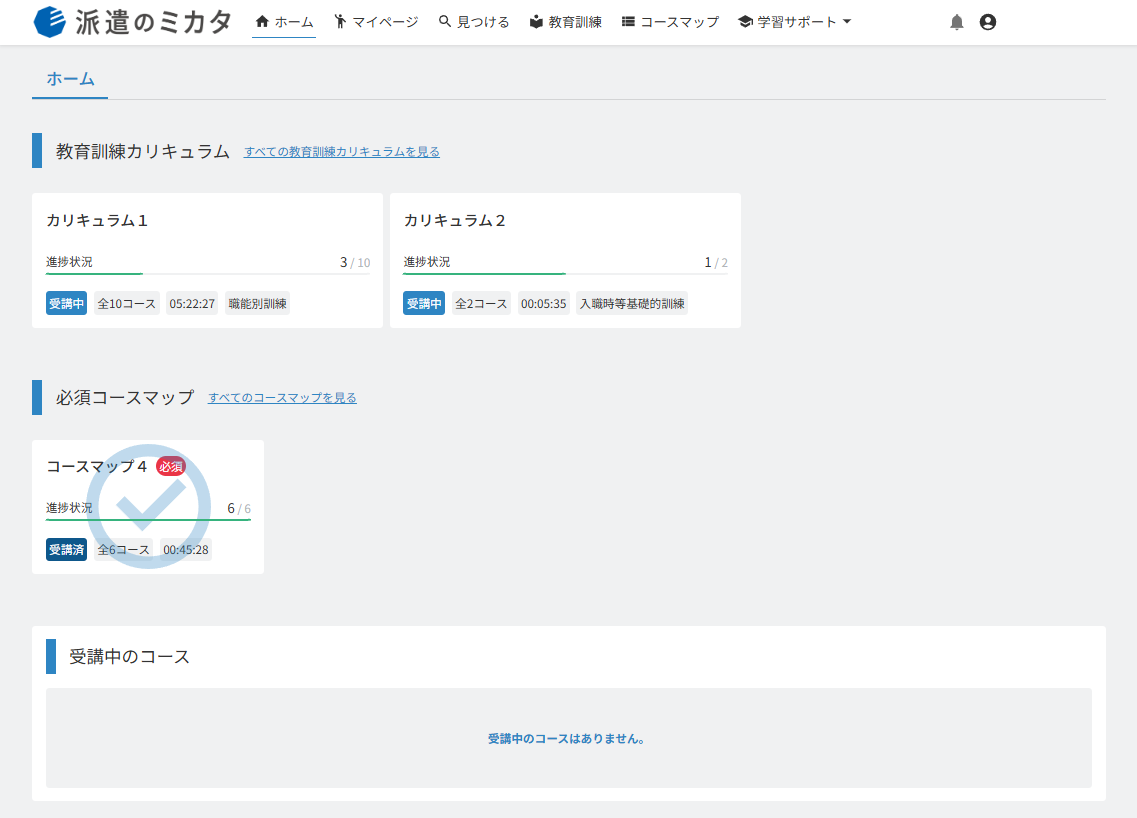Open the 見つける menu item
The height and width of the screenshot is (818, 1137).
click(x=474, y=22)
